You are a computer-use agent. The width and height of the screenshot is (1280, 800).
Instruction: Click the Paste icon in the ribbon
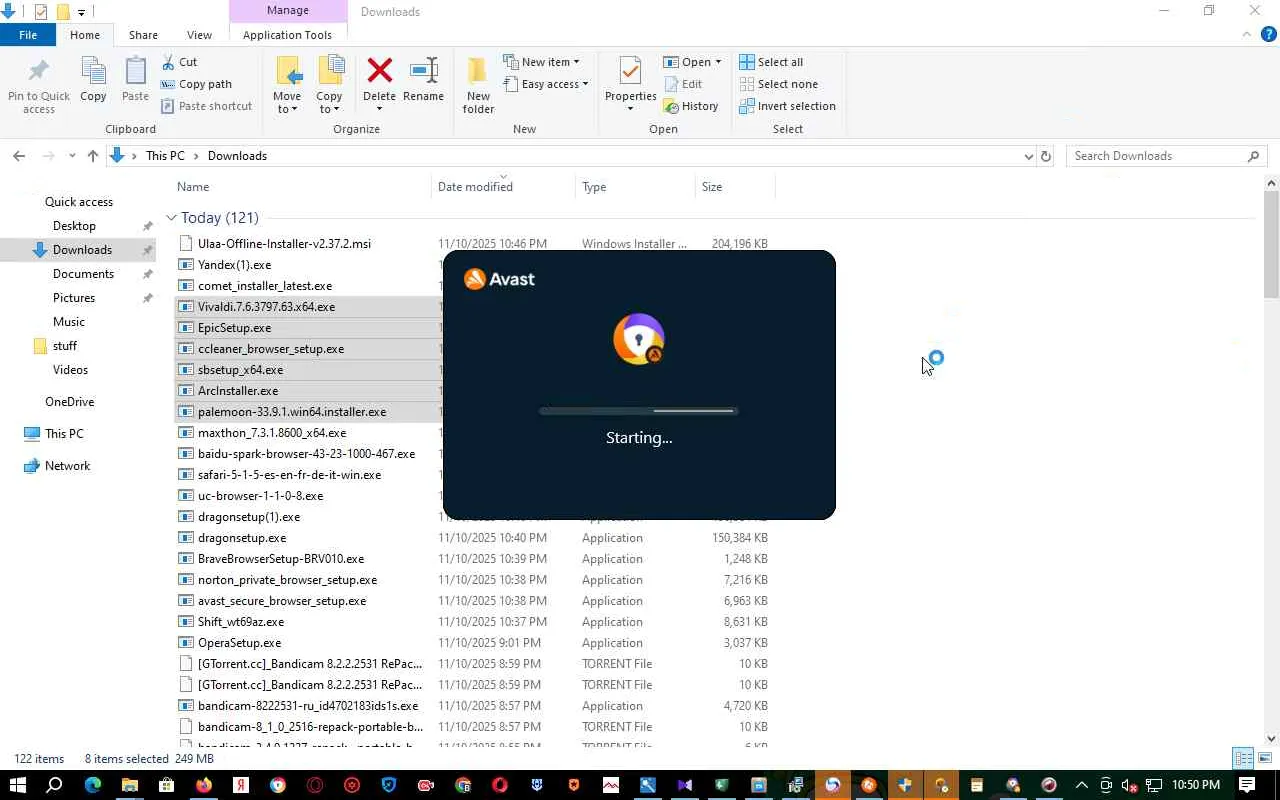tap(135, 80)
